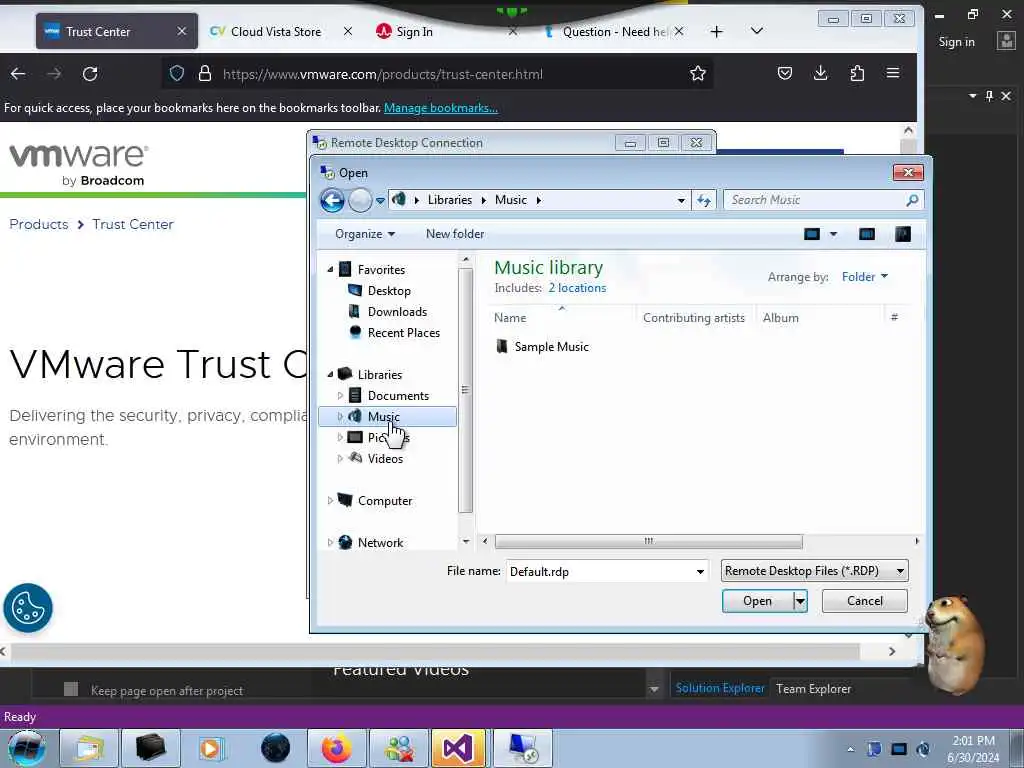Open the file type Remote Desktop Files dropdown
This screenshot has width=1024, height=768.
point(814,571)
